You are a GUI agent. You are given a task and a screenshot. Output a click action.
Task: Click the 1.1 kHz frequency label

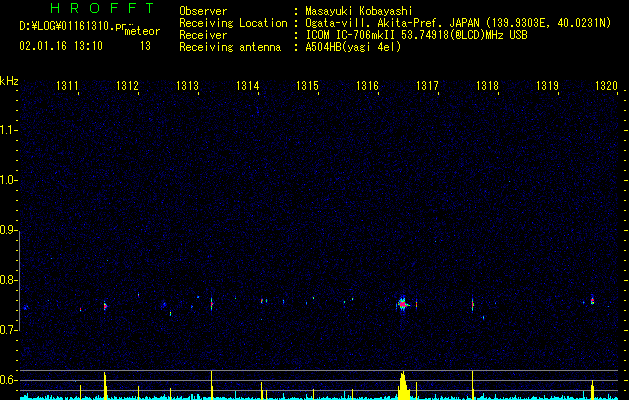(8, 130)
